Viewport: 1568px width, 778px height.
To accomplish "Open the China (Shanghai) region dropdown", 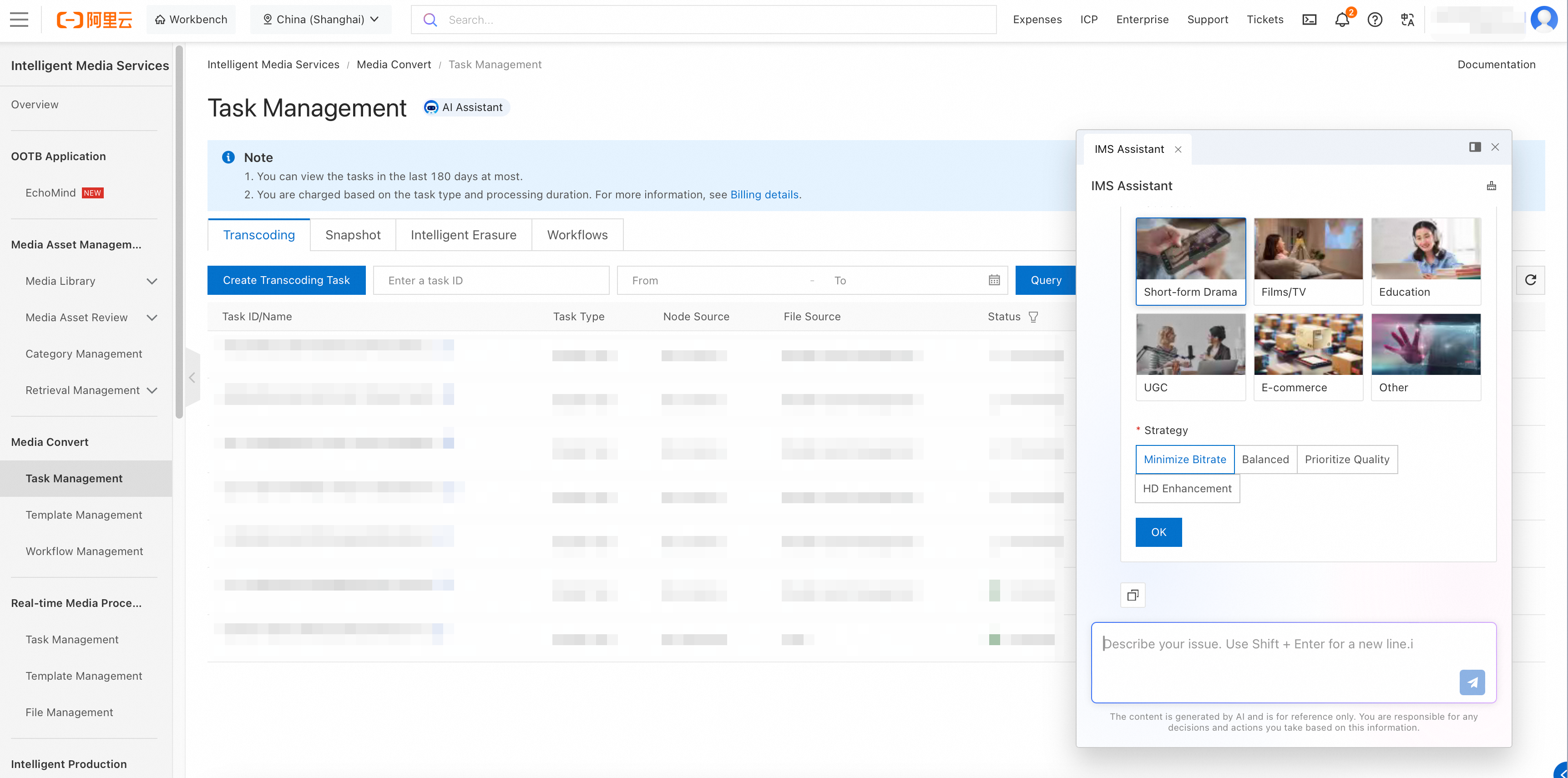I will [321, 20].
